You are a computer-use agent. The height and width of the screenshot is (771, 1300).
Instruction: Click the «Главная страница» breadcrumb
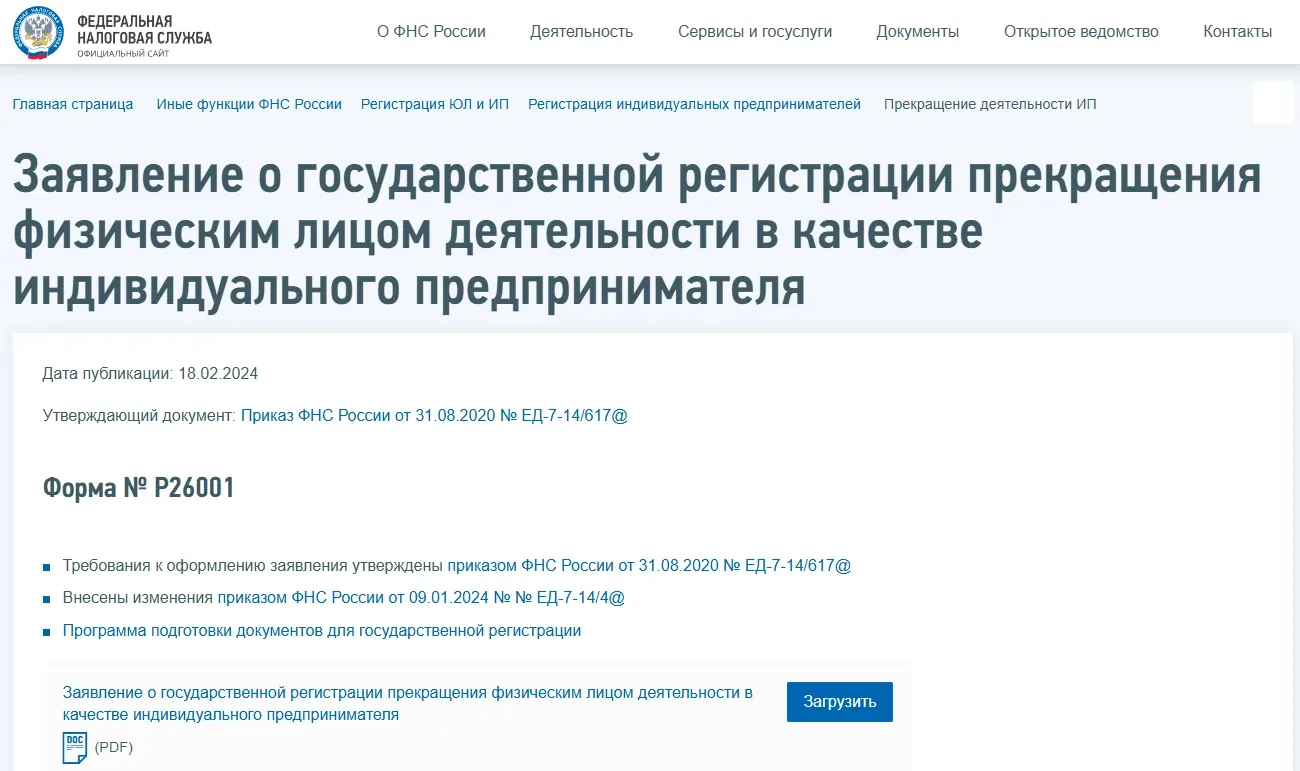pos(73,104)
